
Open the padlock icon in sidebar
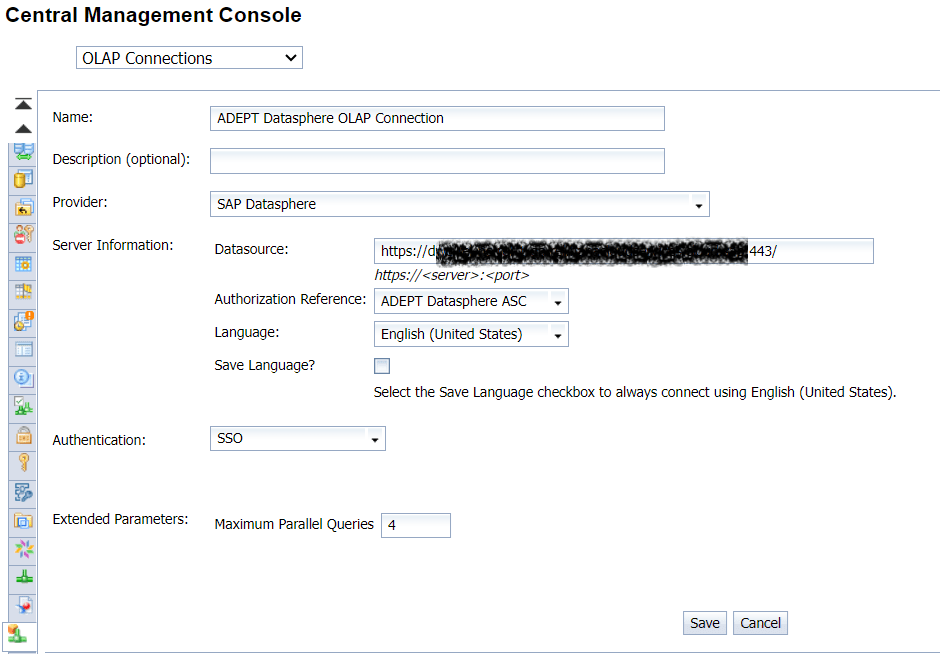[23, 435]
